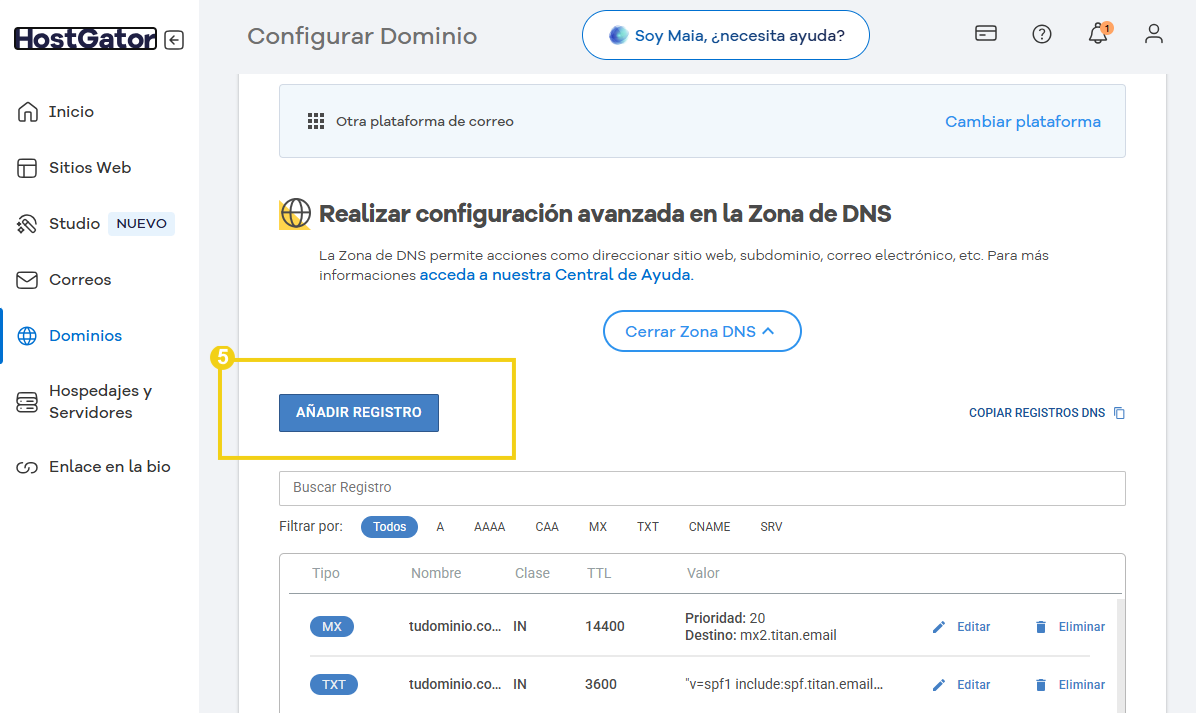Click the HostGator logo
Viewport: 1196px width, 713px height.
tap(85, 38)
